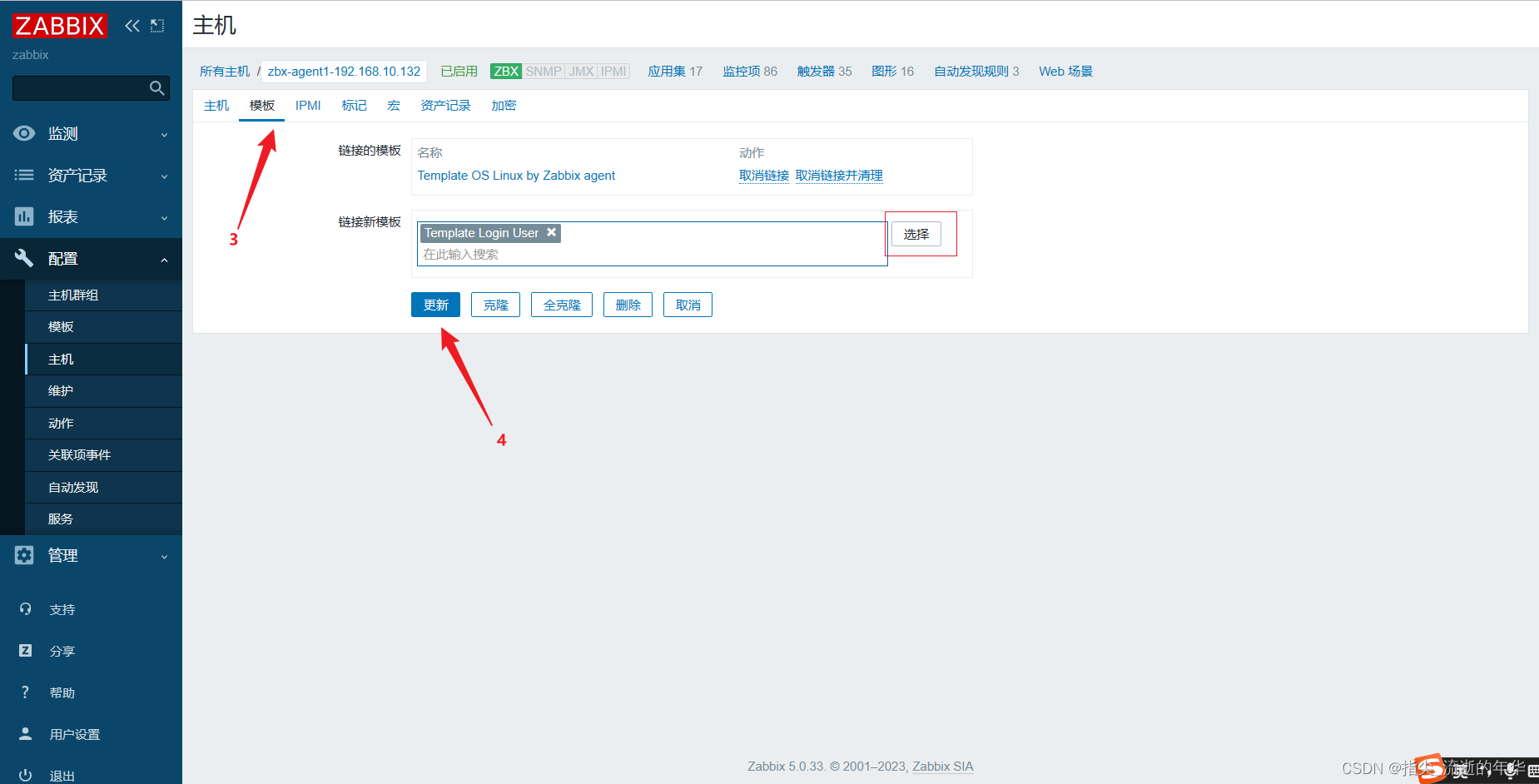Switch to the IPMI tab
The image size is (1539, 784).
pos(308,106)
